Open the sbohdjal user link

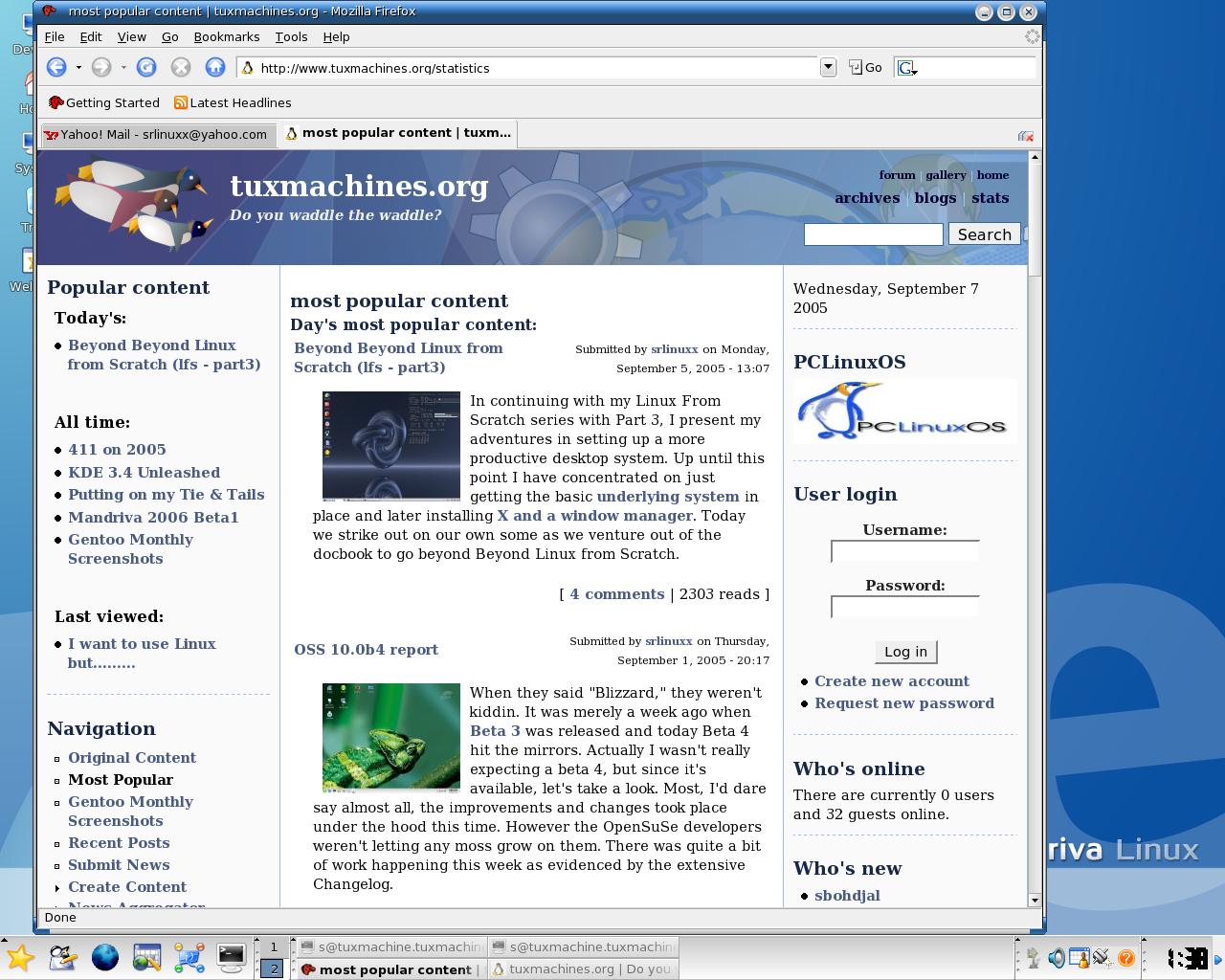(847, 896)
